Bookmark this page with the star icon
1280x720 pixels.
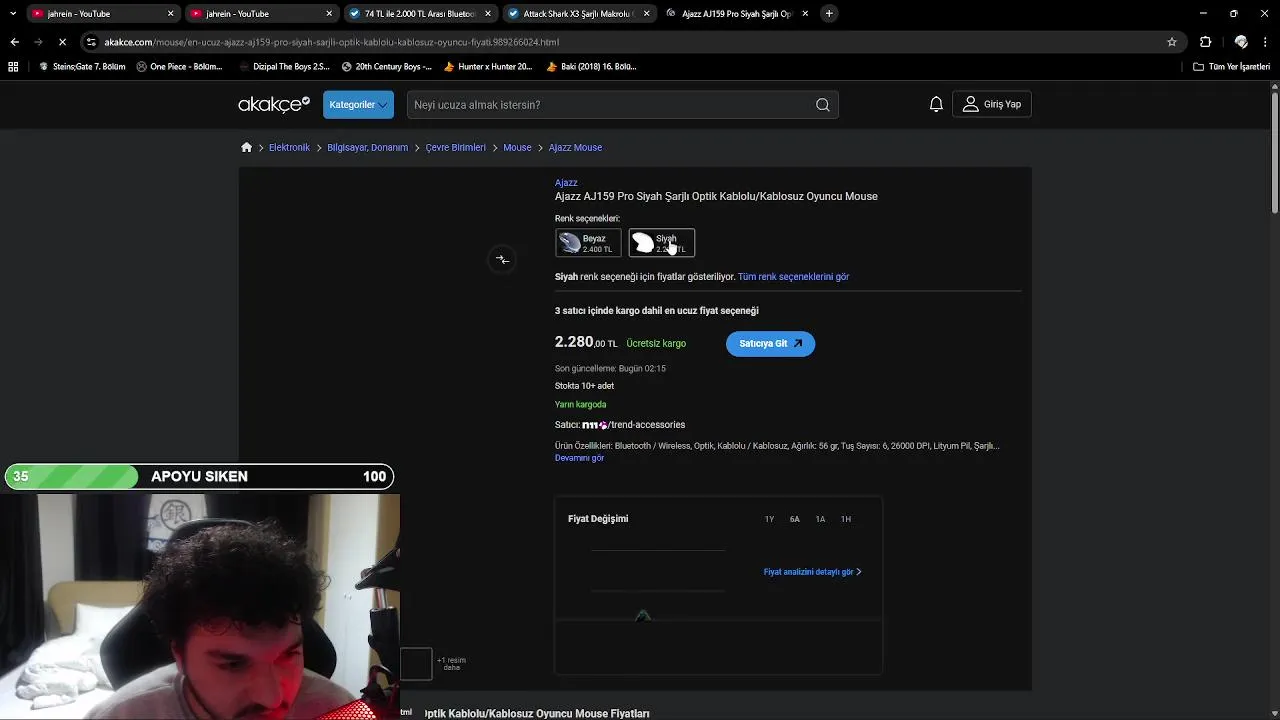(1172, 42)
